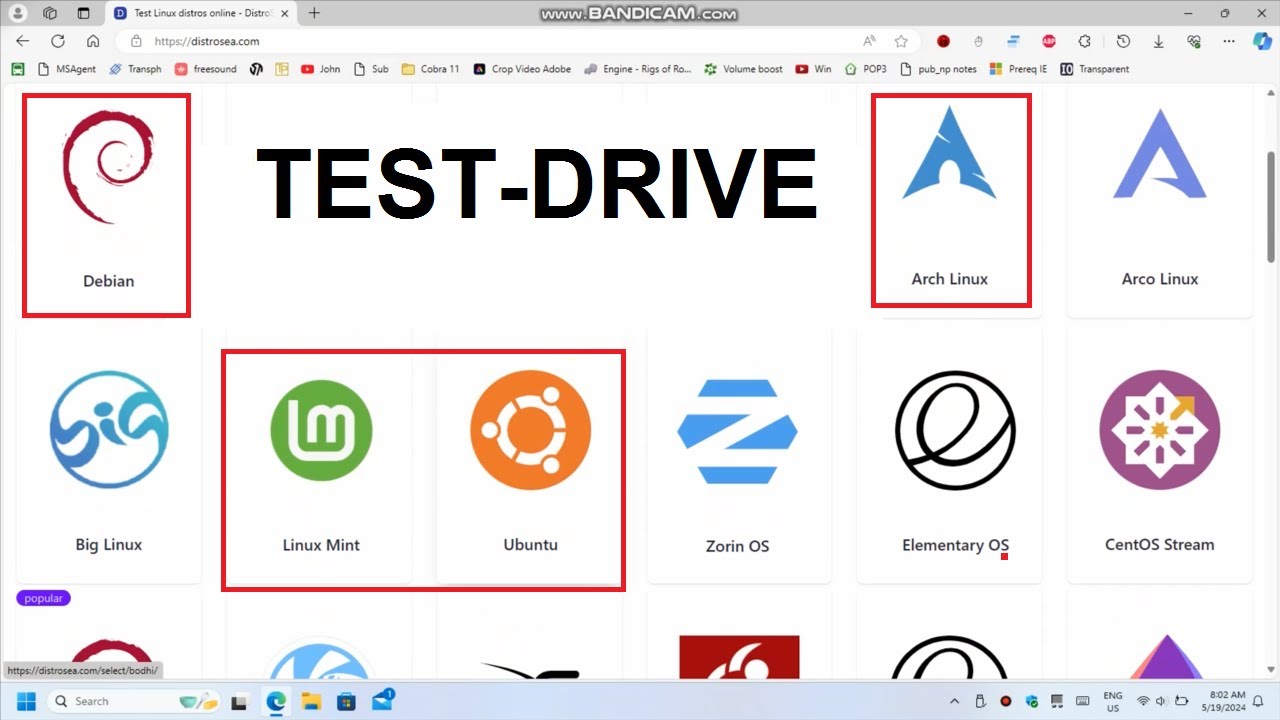Viewport: 1280px width, 720px height.
Task: Open the Big Linux logo
Action: click(109, 430)
